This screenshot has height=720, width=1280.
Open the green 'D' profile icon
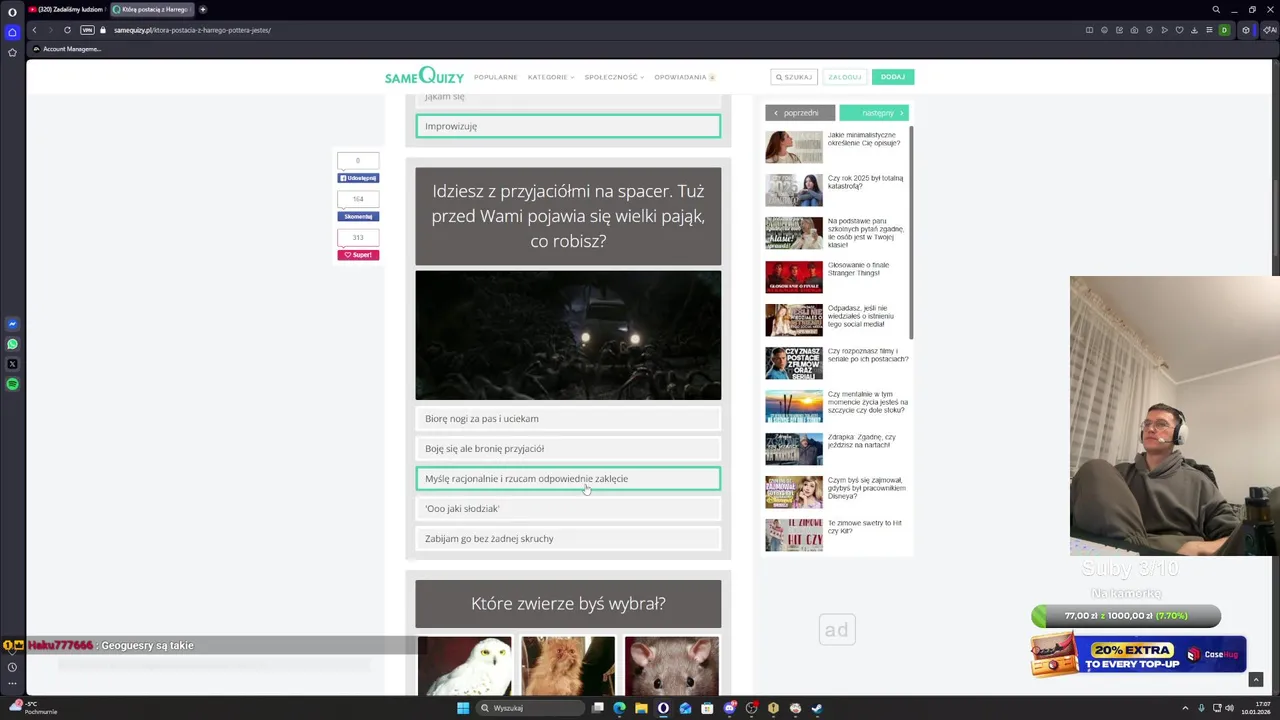tap(1224, 30)
